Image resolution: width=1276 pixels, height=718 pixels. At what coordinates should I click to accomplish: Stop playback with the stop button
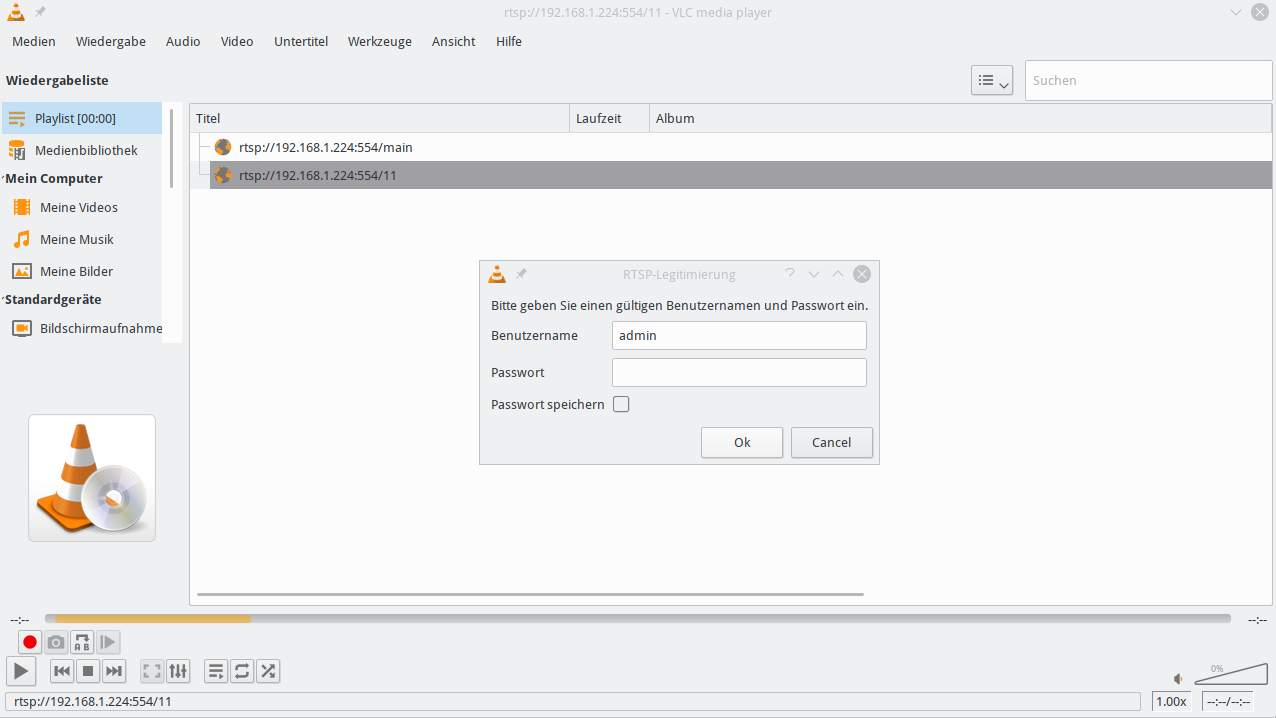(88, 671)
